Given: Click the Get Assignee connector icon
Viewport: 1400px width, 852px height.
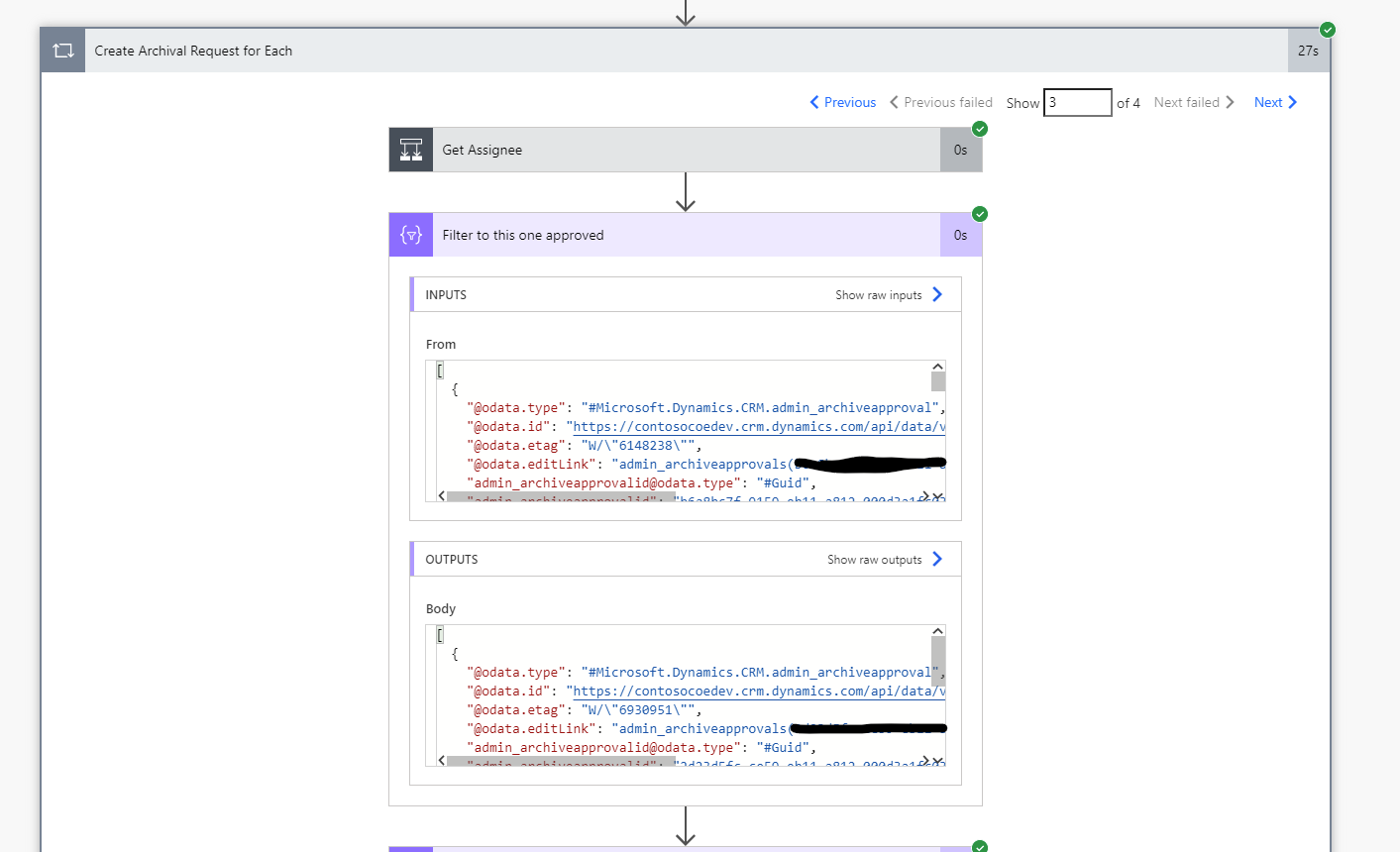Looking at the screenshot, I should point(411,149).
